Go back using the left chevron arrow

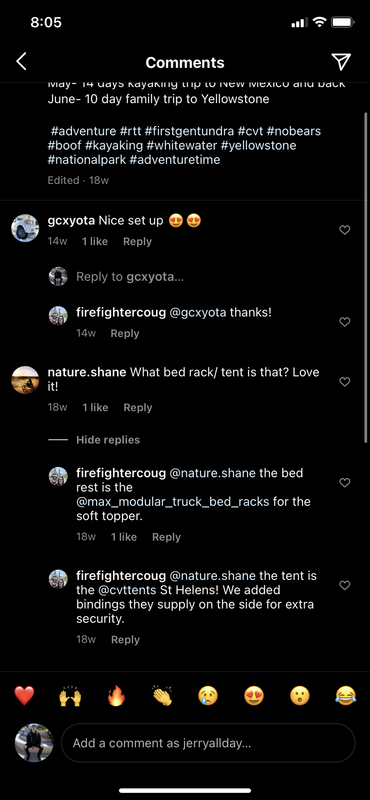coord(21,62)
